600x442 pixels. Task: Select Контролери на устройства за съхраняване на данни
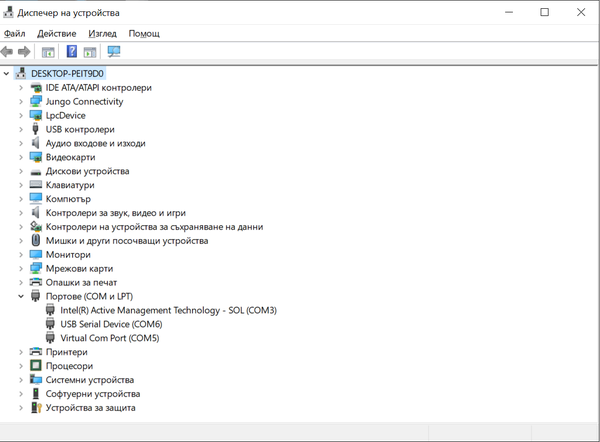tap(154, 227)
